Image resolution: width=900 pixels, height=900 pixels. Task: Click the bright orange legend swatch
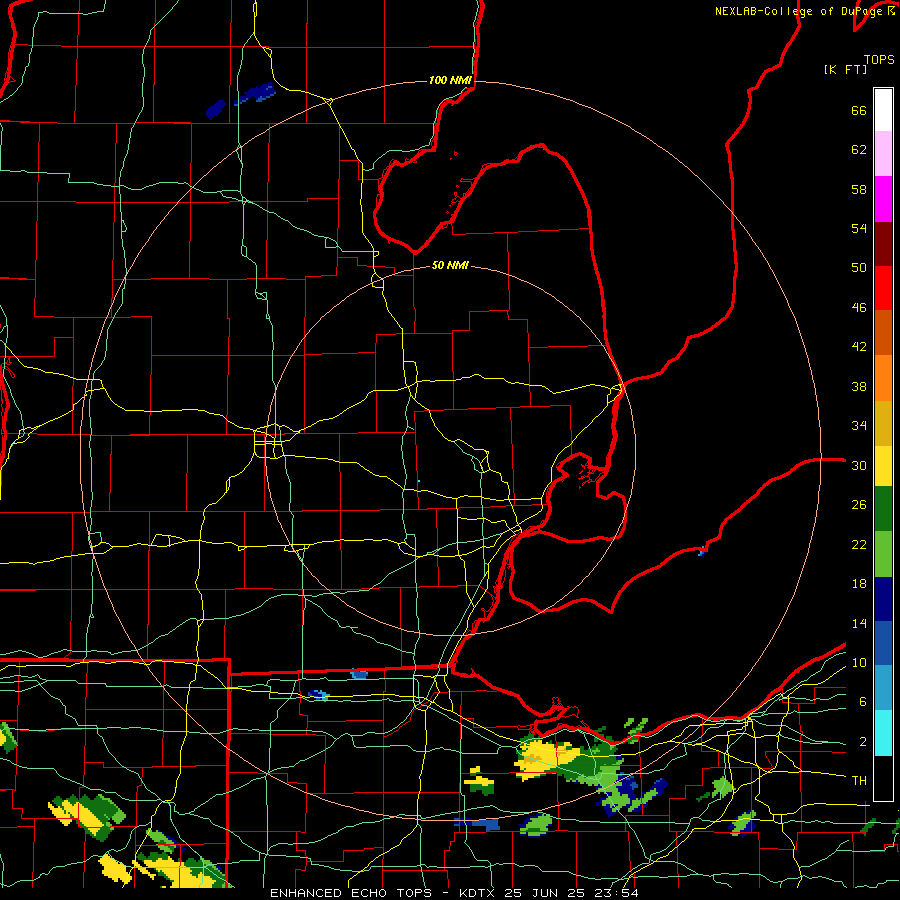pos(883,378)
